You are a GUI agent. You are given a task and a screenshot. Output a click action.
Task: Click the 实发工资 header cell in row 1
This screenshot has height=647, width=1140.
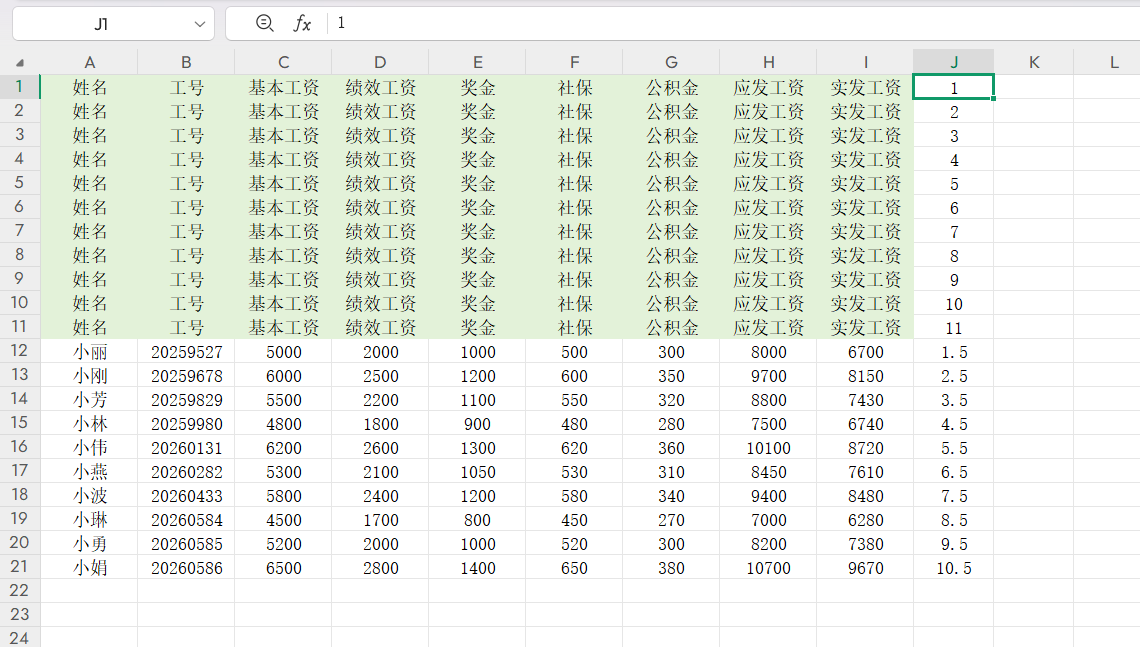[865, 88]
